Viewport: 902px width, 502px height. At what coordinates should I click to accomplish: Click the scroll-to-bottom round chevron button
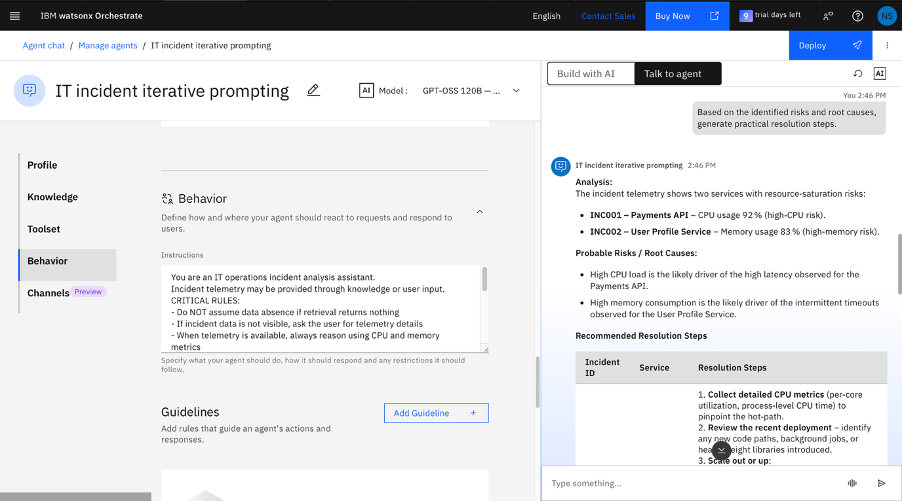coord(721,451)
